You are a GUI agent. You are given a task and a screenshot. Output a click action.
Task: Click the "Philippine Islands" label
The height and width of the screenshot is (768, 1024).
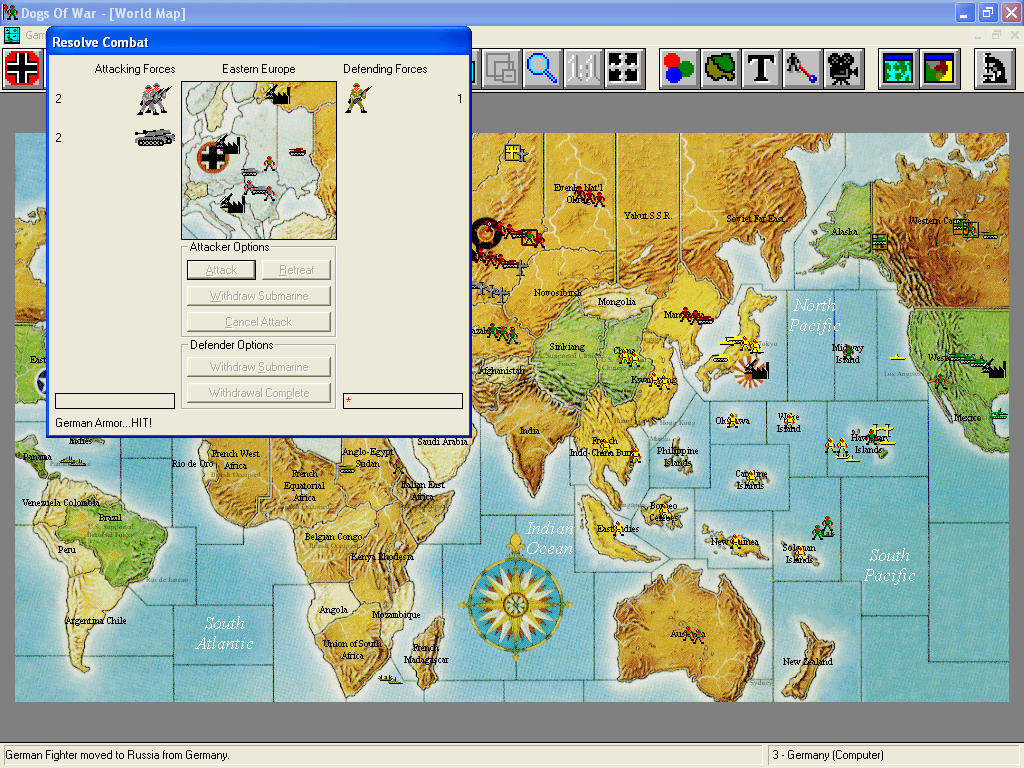pos(677,456)
